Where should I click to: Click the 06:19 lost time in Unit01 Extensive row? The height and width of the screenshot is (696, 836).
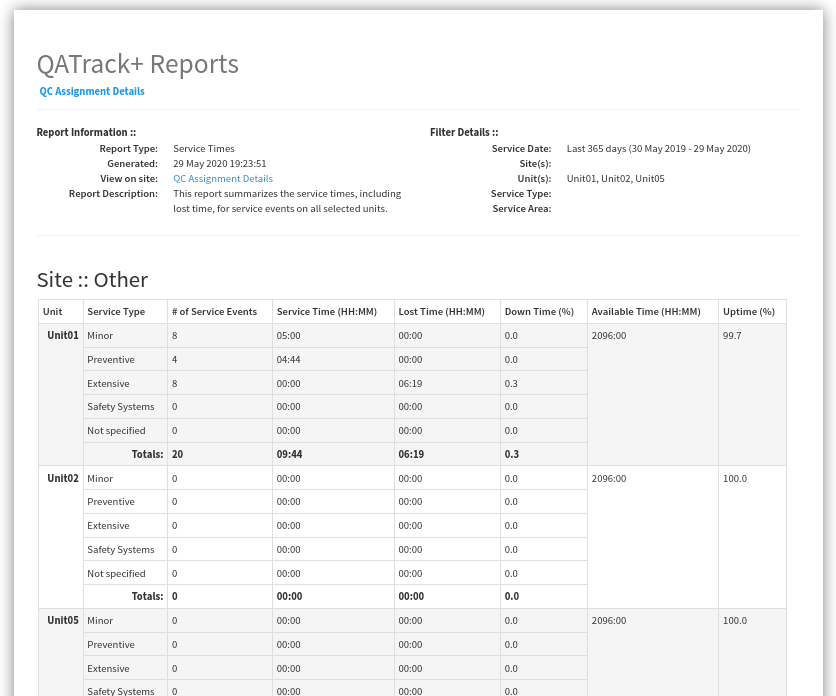(410, 384)
